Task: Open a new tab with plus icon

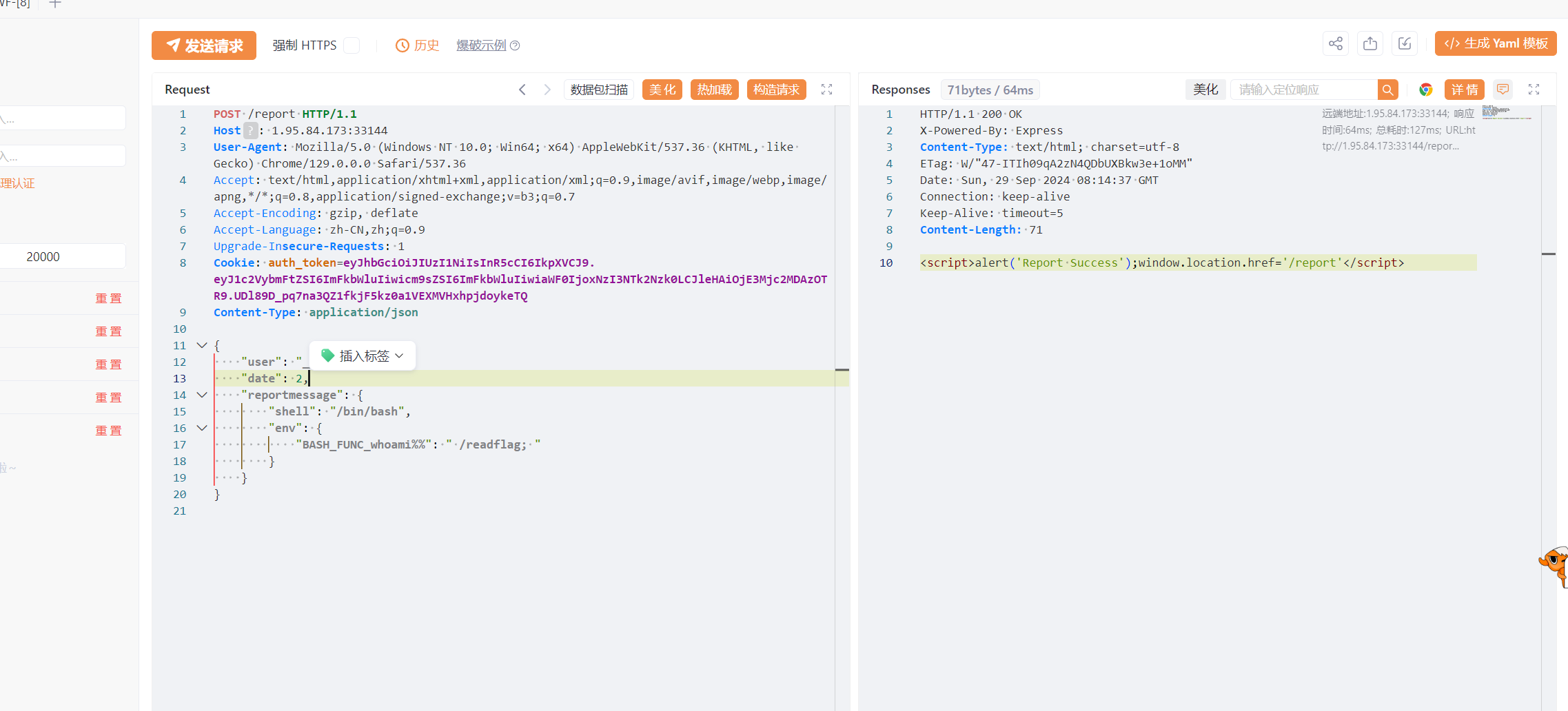Action: click(55, 4)
